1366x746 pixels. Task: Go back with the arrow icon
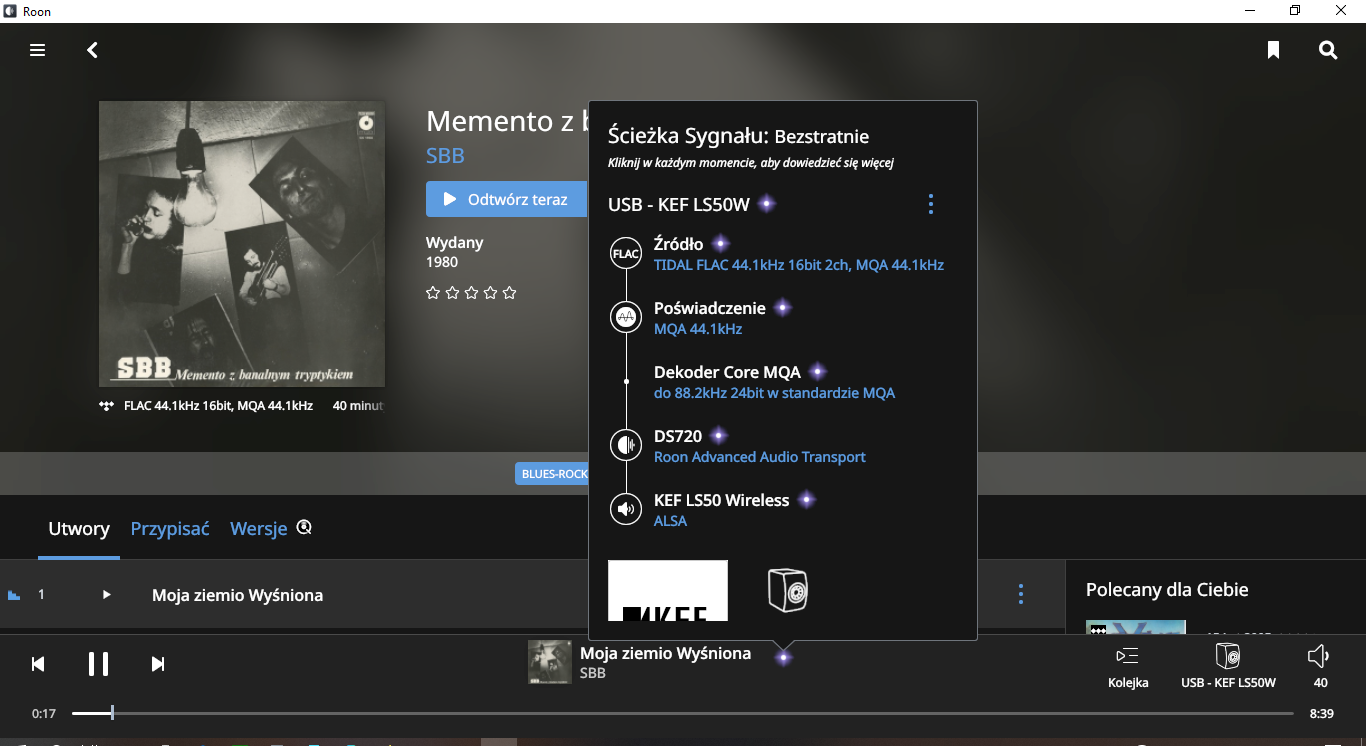(x=92, y=50)
